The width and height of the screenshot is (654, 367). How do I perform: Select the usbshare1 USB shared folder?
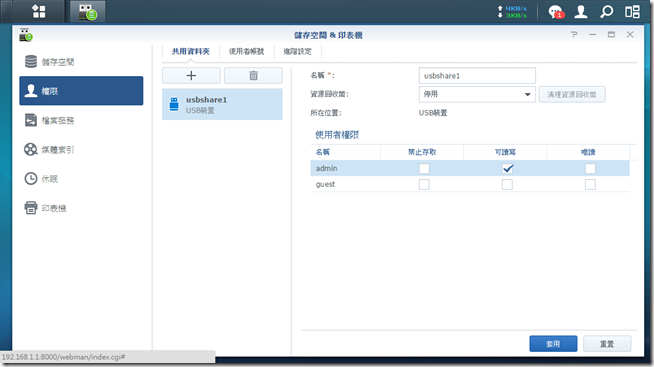(x=222, y=104)
